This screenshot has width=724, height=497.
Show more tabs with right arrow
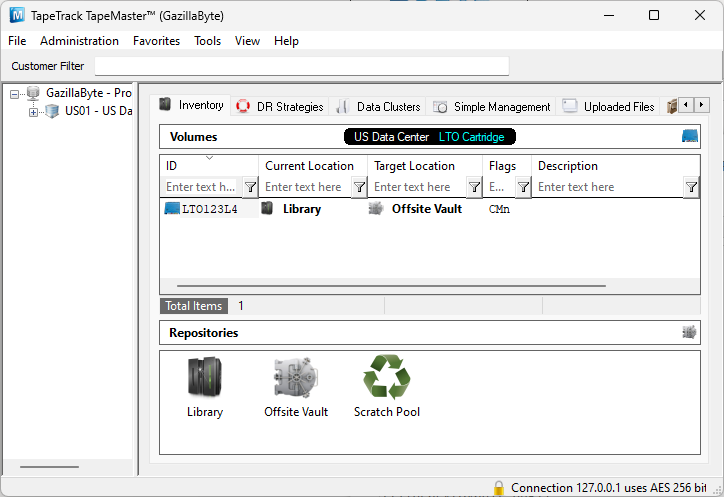(x=701, y=105)
